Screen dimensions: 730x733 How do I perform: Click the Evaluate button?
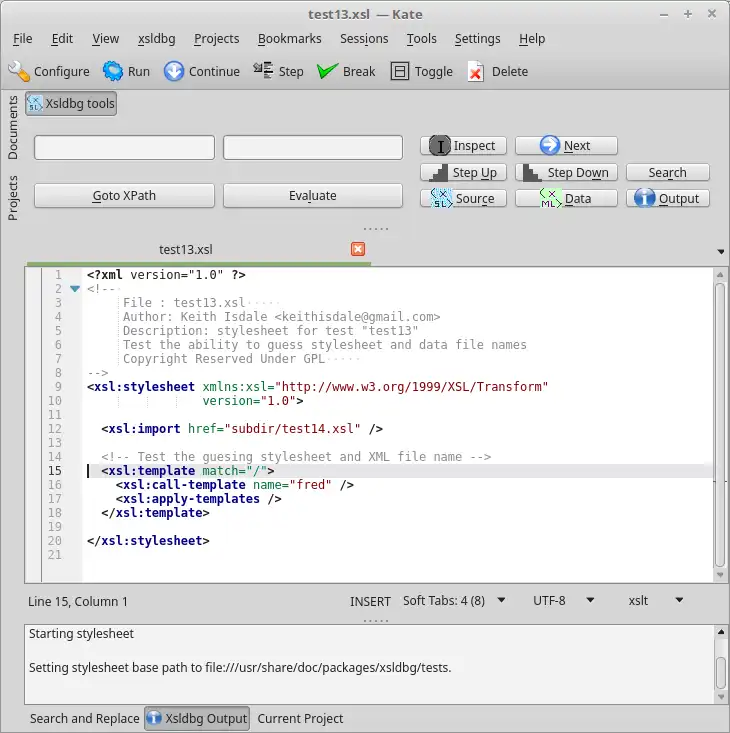point(313,196)
